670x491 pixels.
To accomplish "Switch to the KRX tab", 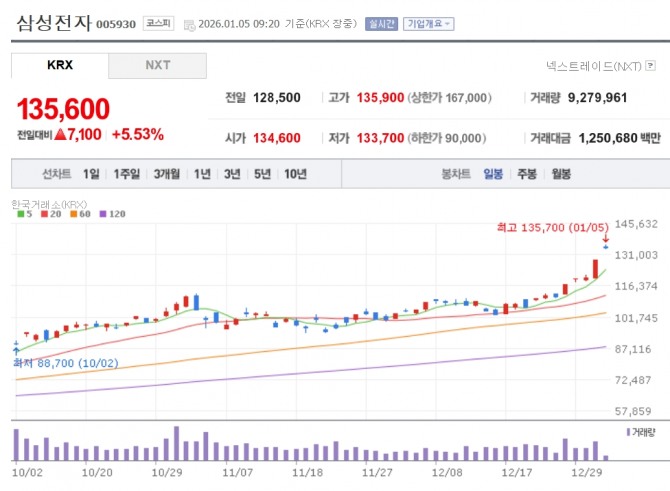I will point(60,66).
